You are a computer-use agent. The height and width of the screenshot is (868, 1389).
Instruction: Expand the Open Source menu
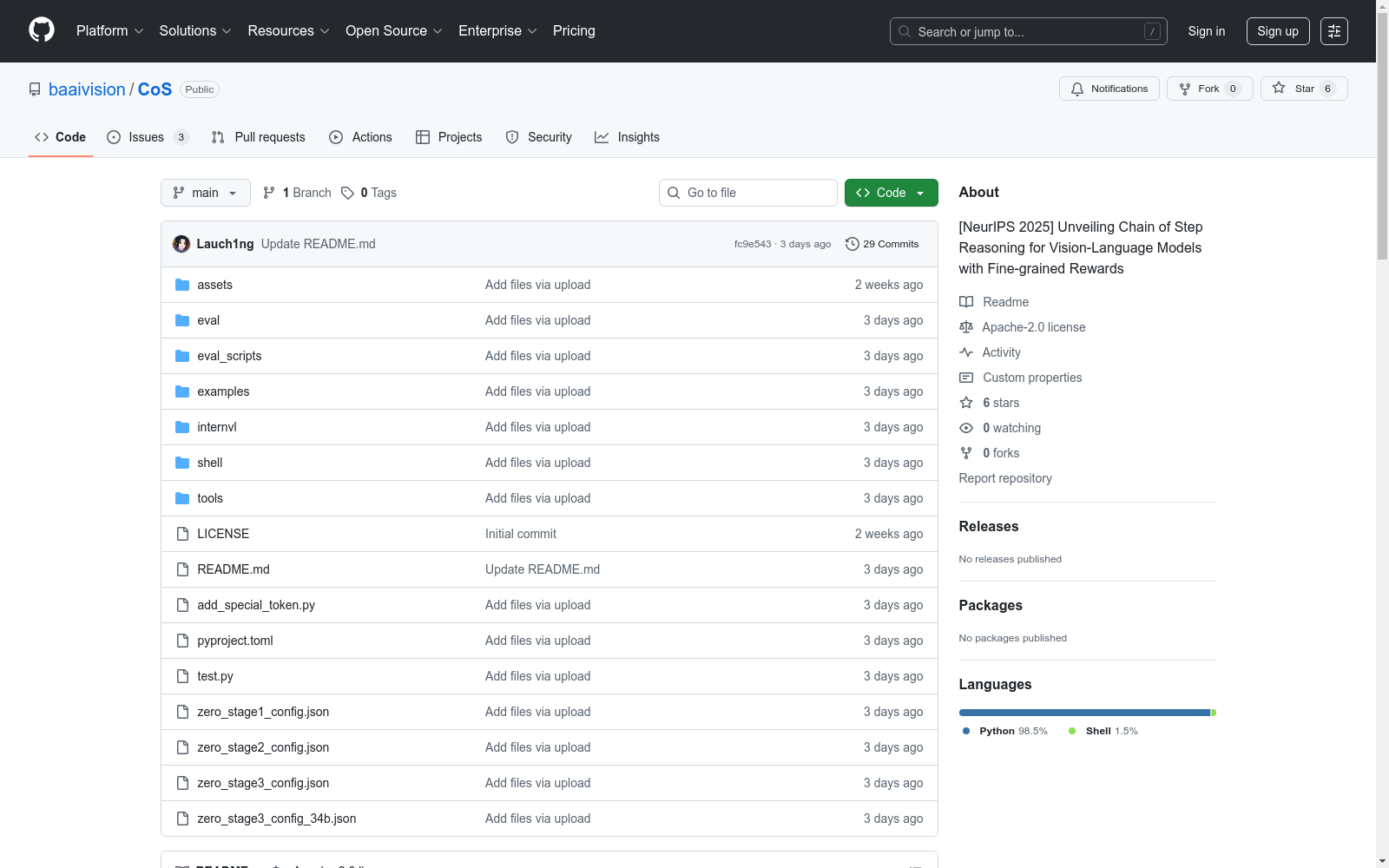click(394, 31)
